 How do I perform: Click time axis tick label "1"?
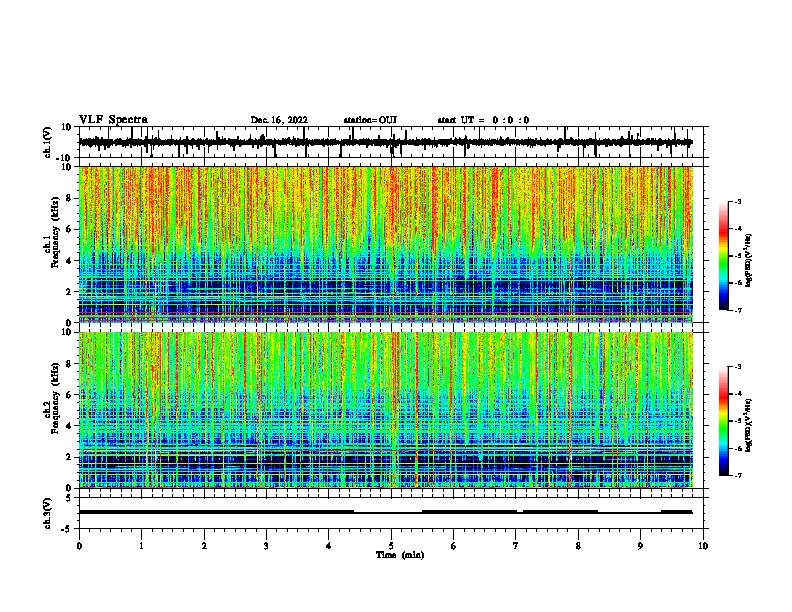141,546
